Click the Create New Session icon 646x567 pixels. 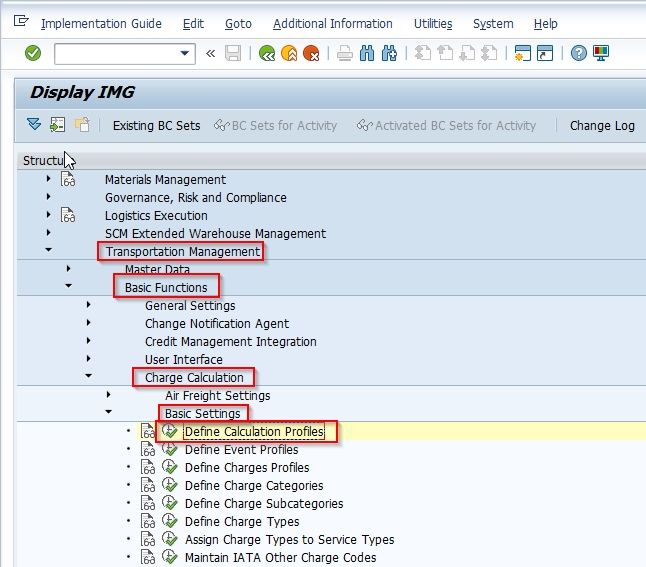pos(523,53)
